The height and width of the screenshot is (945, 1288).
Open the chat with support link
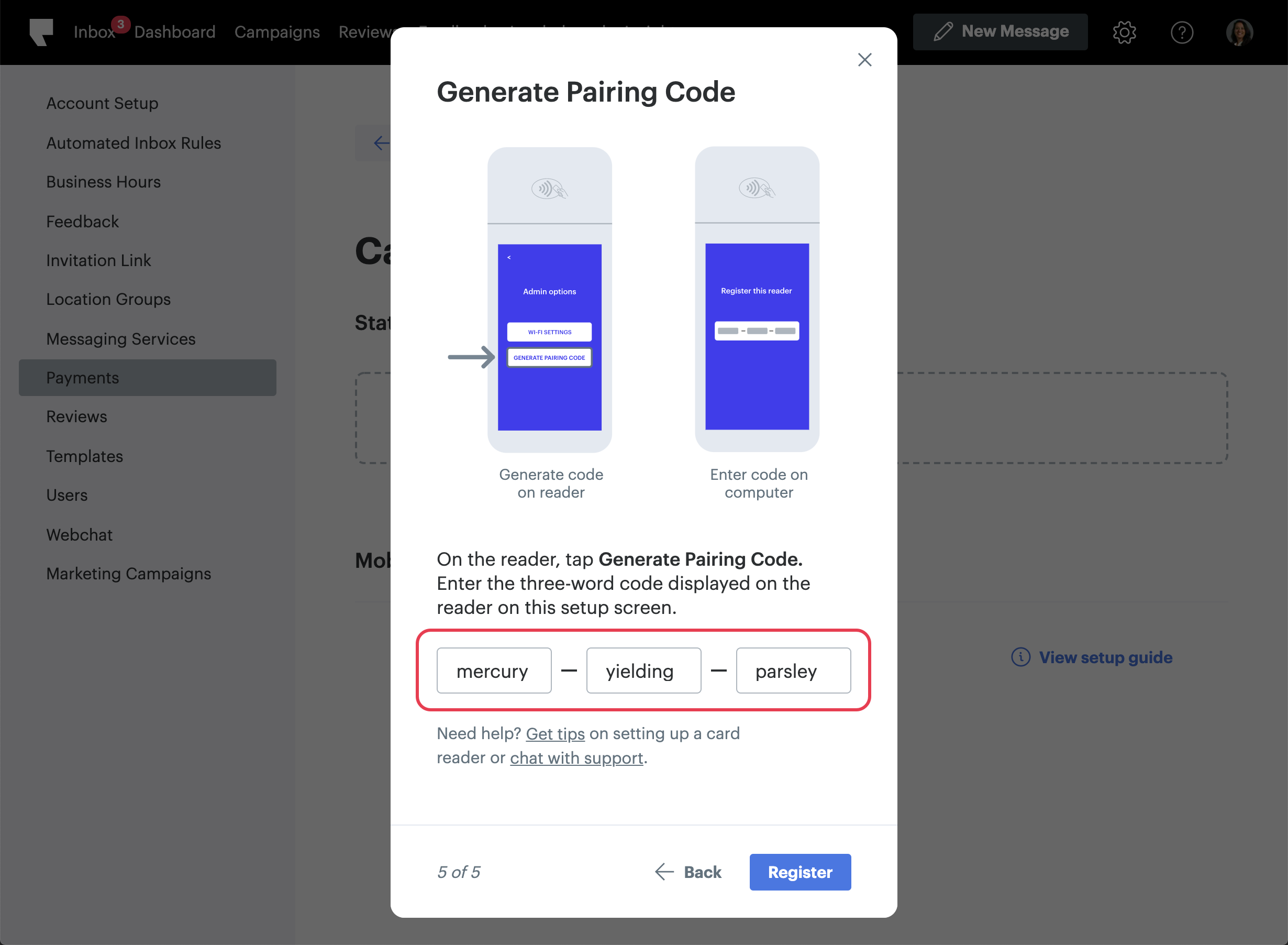point(576,758)
